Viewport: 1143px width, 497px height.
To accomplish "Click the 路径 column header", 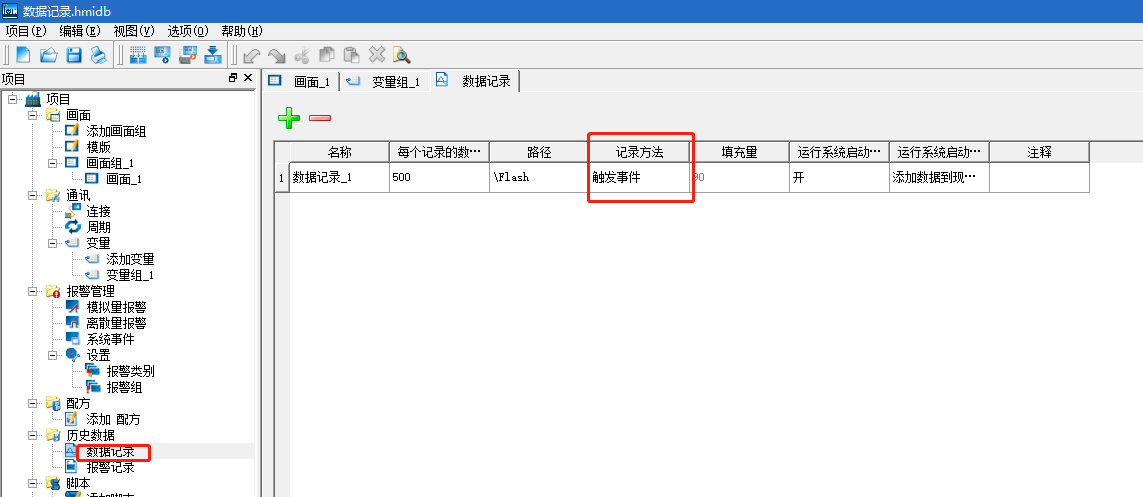I will point(539,152).
